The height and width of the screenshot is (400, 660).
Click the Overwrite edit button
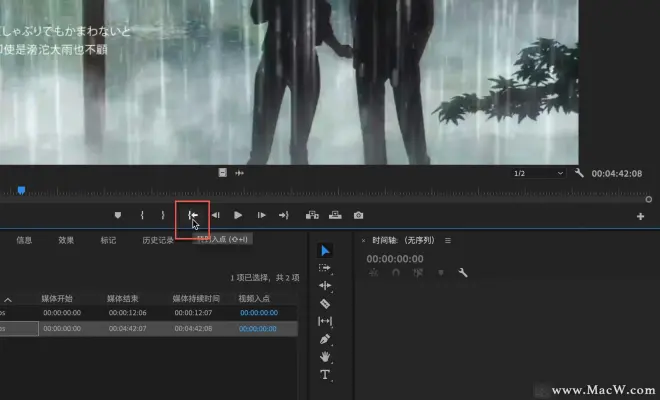click(x=335, y=215)
